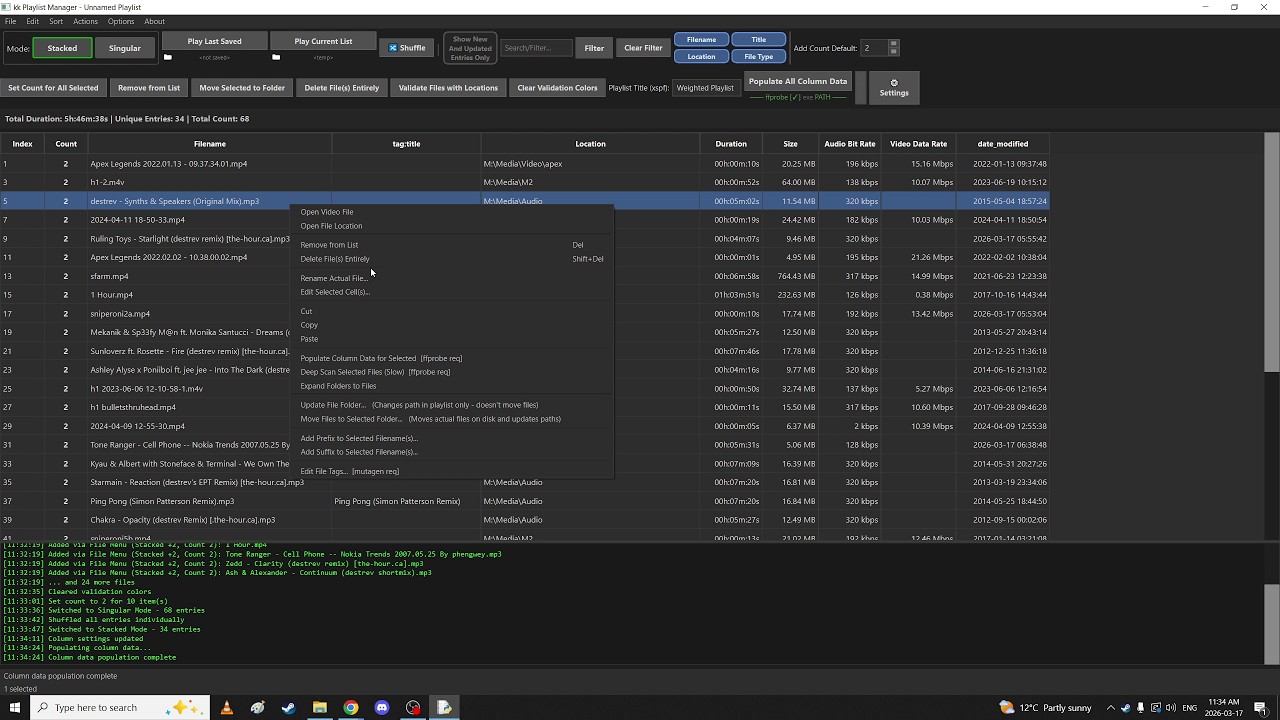This screenshot has width=1280, height=720.
Task: Choose Open Video File from context menu
Action: 451,212
